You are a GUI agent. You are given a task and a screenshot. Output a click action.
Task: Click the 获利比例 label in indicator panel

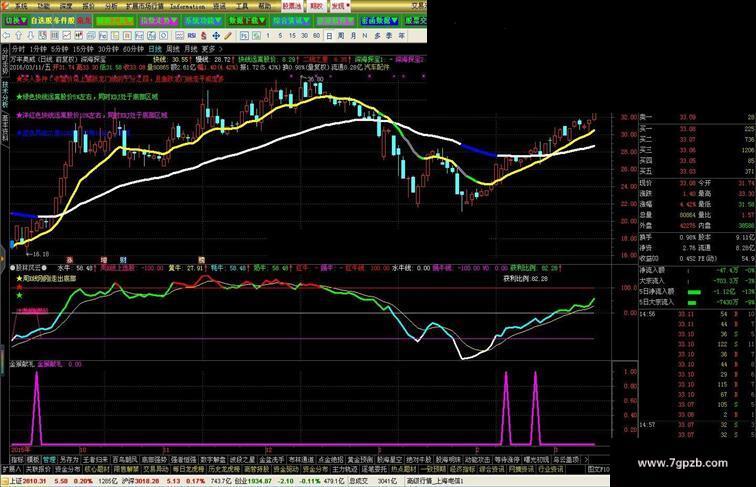click(525, 278)
